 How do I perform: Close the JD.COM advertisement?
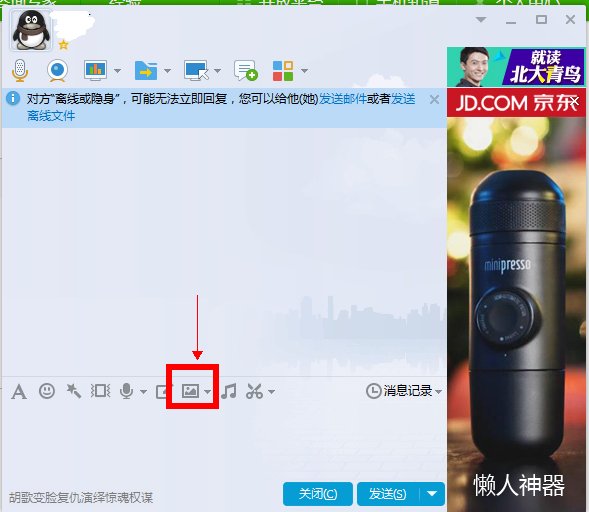coord(574,100)
